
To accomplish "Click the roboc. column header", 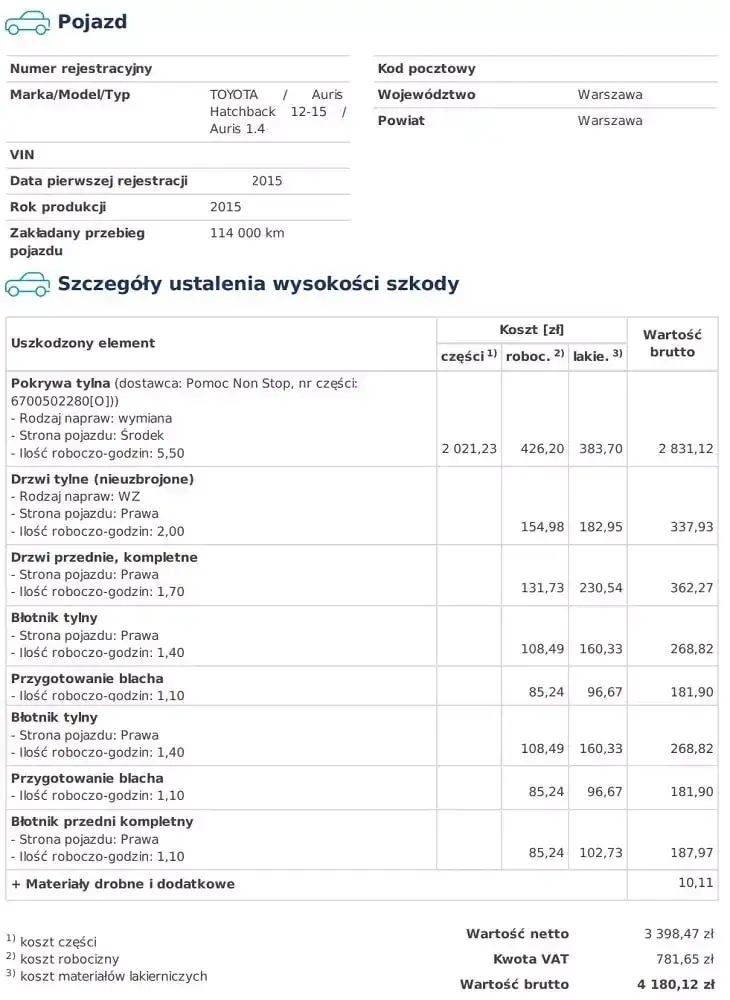I will click(534, 356).
